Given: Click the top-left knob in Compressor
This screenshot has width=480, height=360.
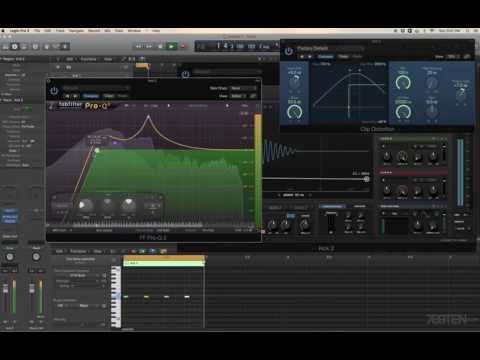Looking at the screenshot, I should click(295, 81).
